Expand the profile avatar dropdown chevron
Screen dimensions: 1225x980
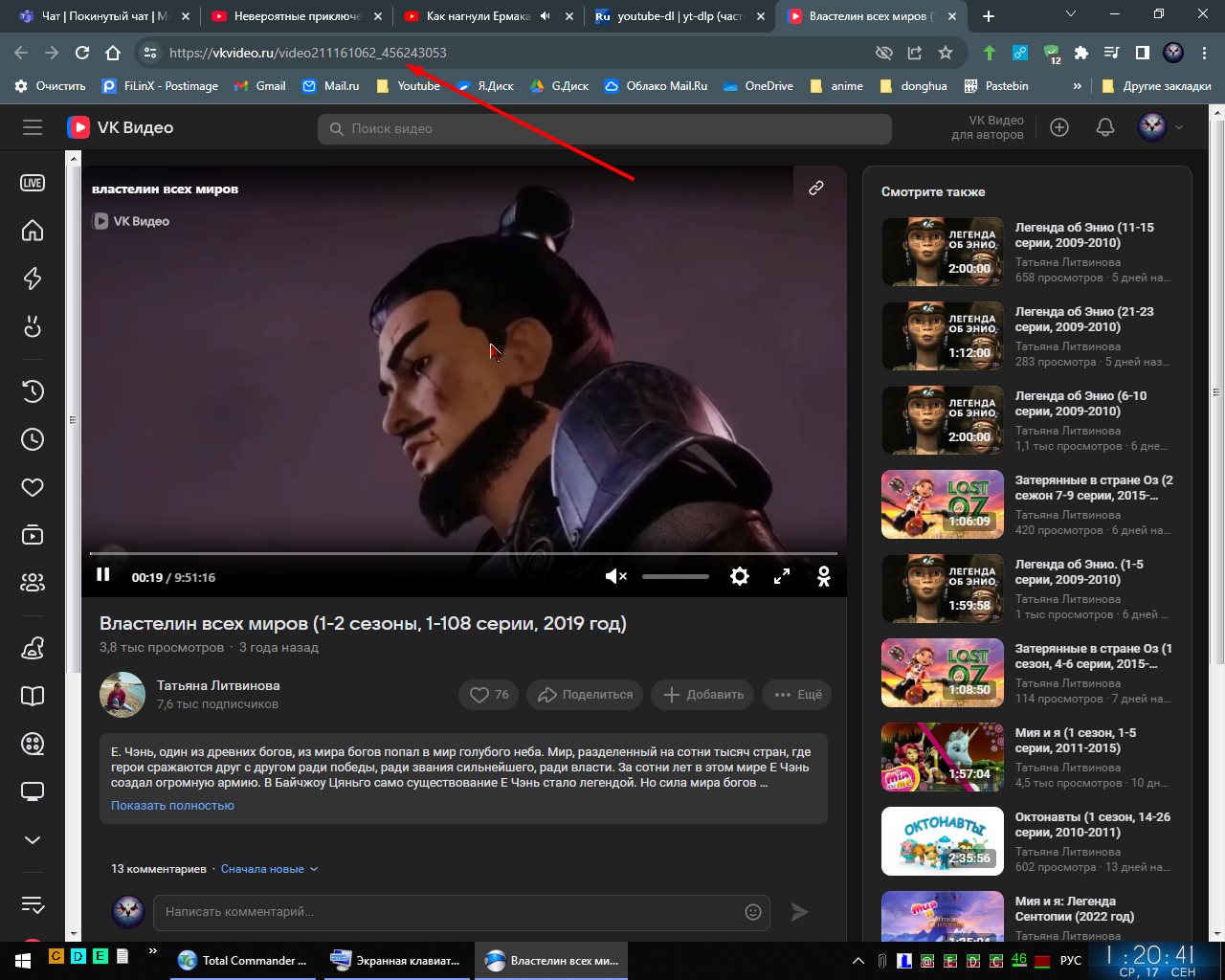[x=1179, y=127]
